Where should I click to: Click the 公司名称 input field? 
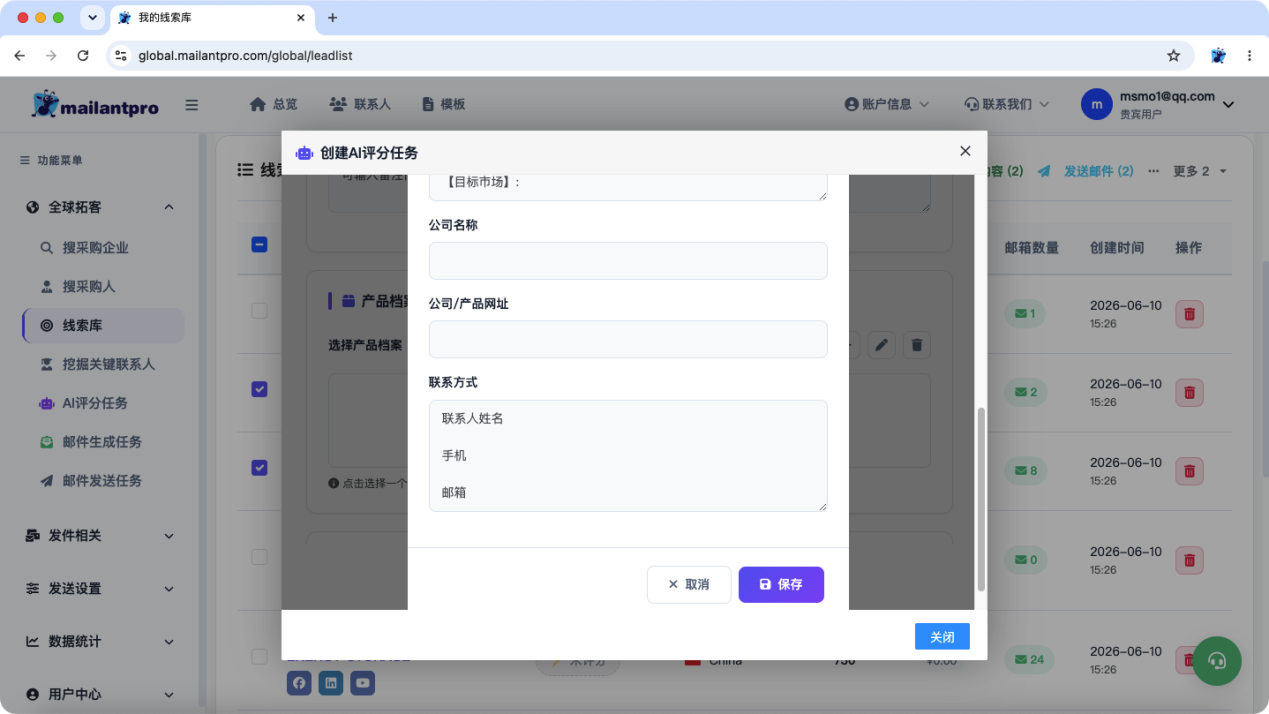pyautogui.click(x=628, y=261)
